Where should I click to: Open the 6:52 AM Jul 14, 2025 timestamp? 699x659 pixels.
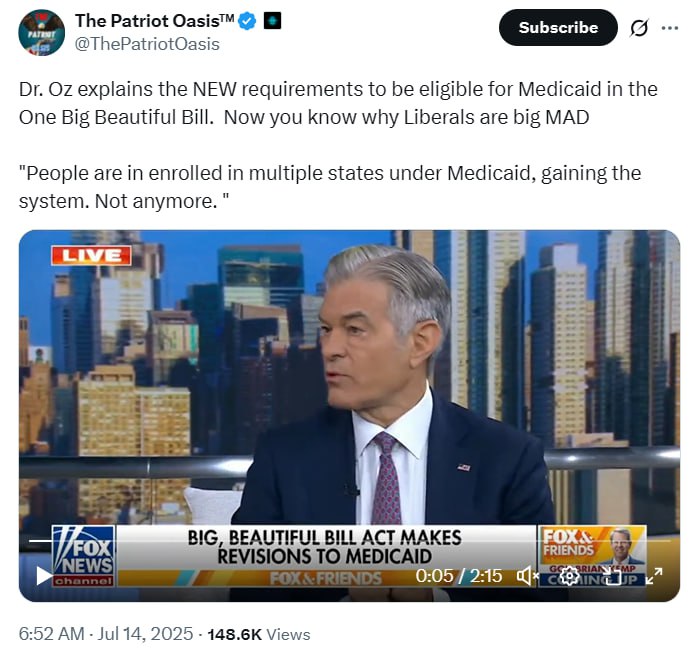point(106,634)
